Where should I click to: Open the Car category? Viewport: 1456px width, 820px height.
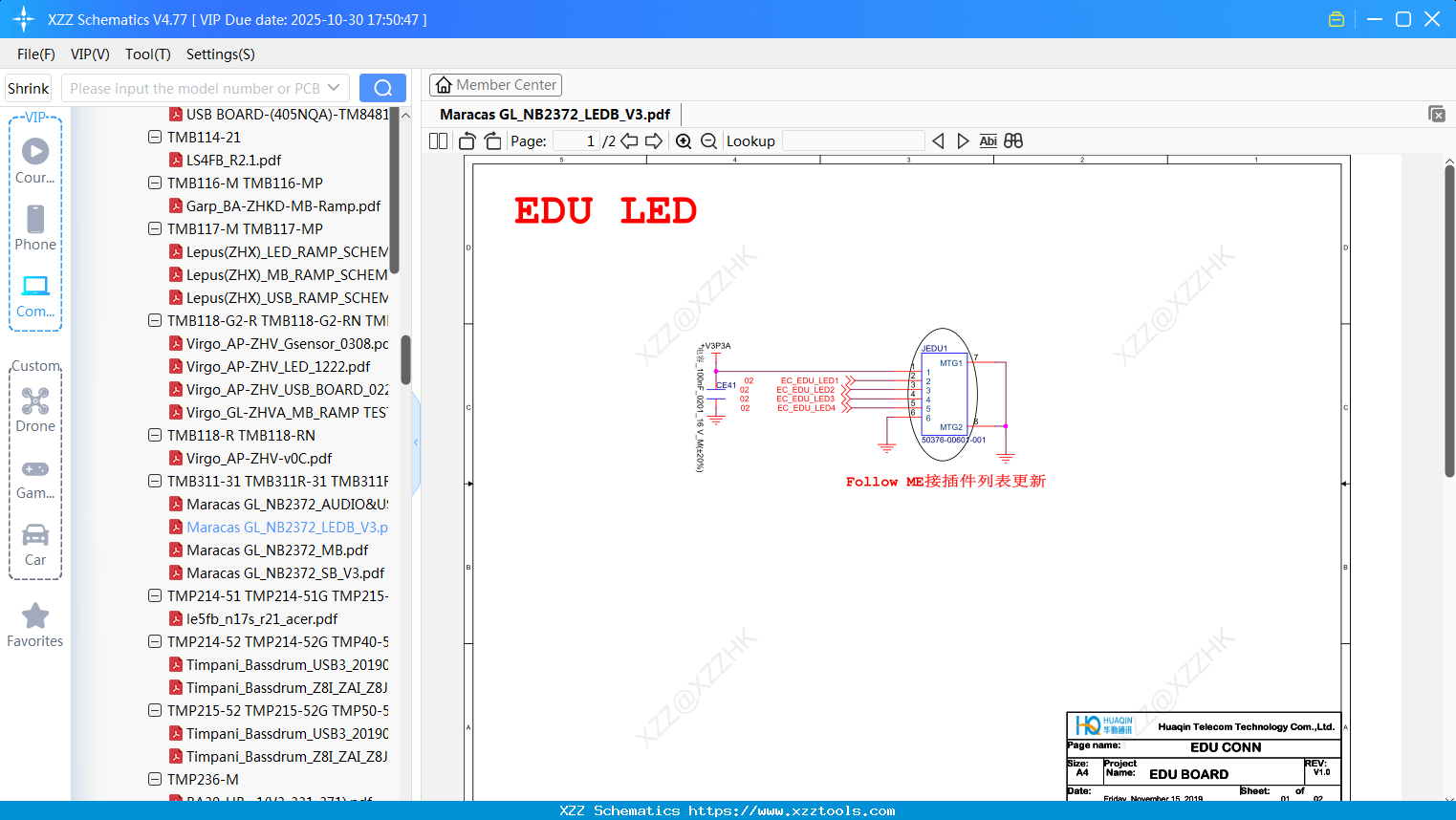[35, 544]
